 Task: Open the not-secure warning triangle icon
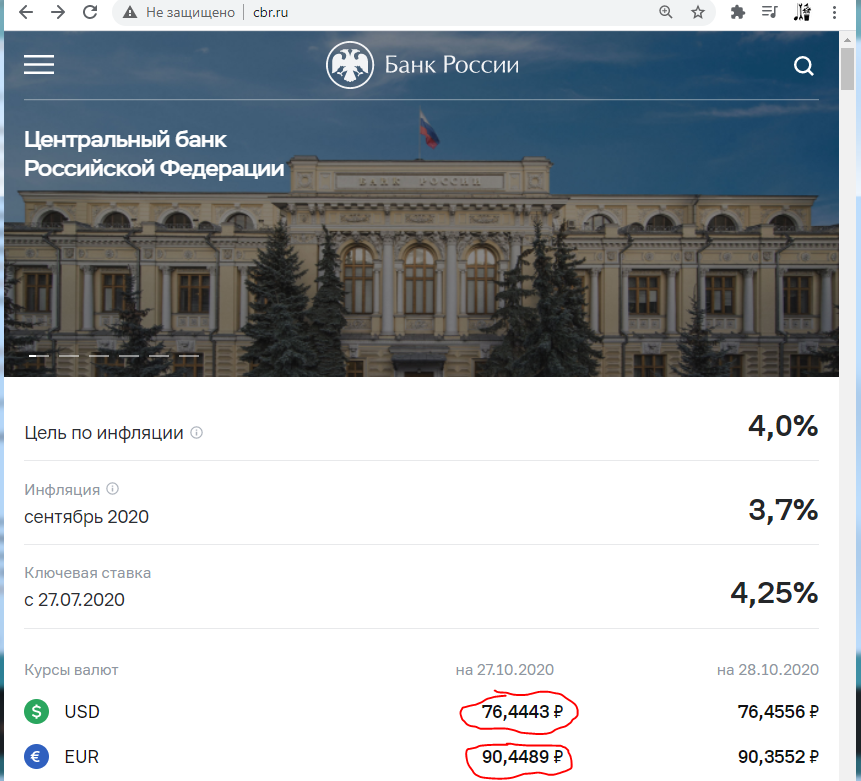[x=130, y=12]
